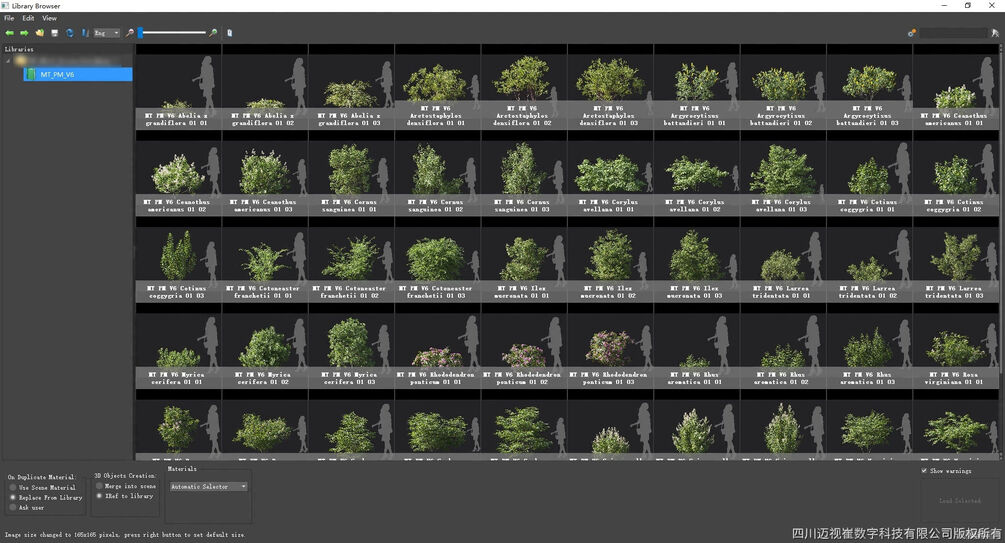Screen dimensions: 1005x543
Task: Click the save disk toolbar icon
Action: coord(54,33)
